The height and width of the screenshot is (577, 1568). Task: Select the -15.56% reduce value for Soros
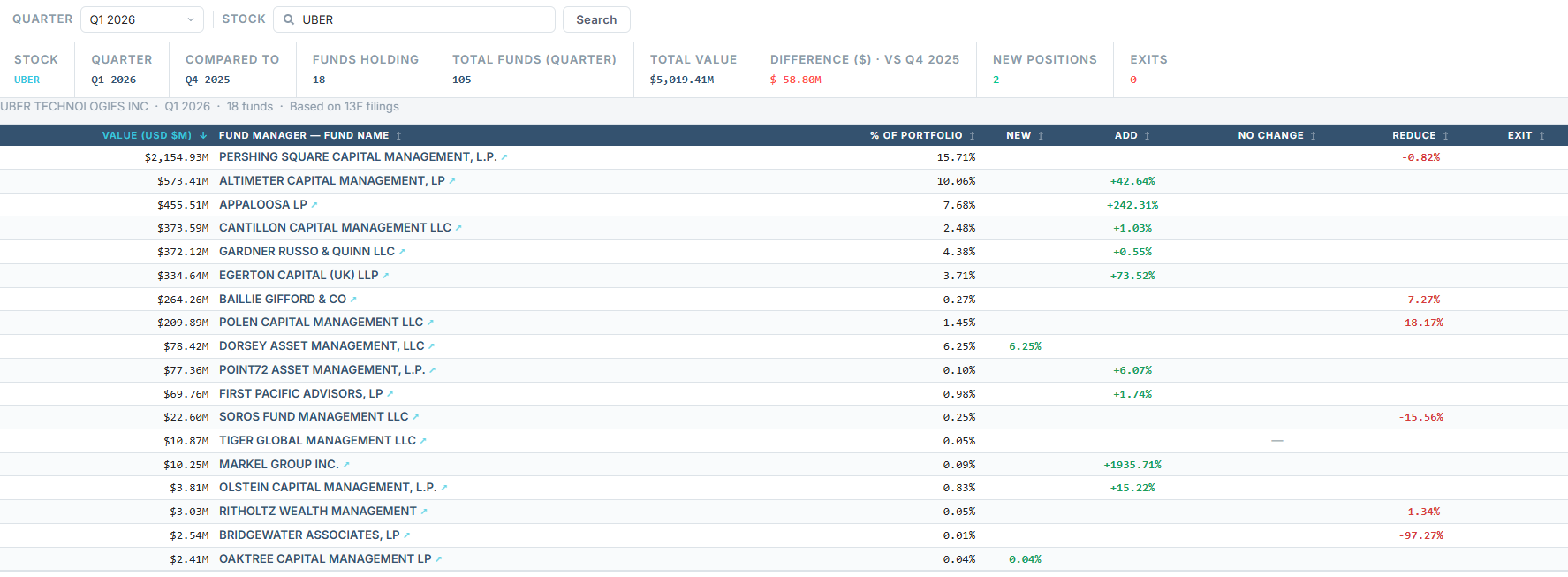coord(1420,417)
